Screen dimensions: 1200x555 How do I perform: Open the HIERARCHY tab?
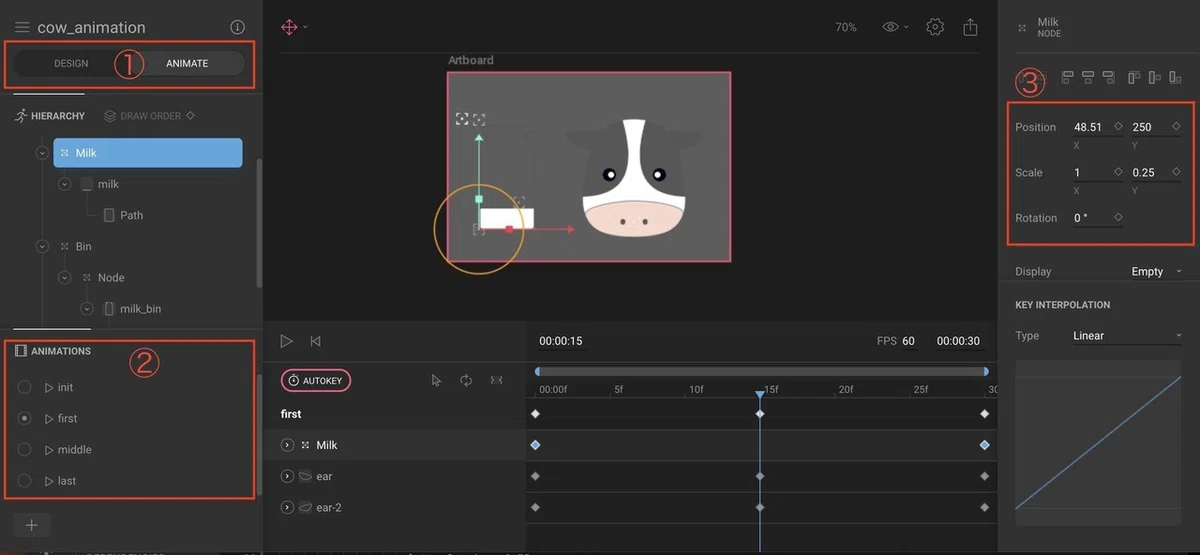[x=50, y=116]
